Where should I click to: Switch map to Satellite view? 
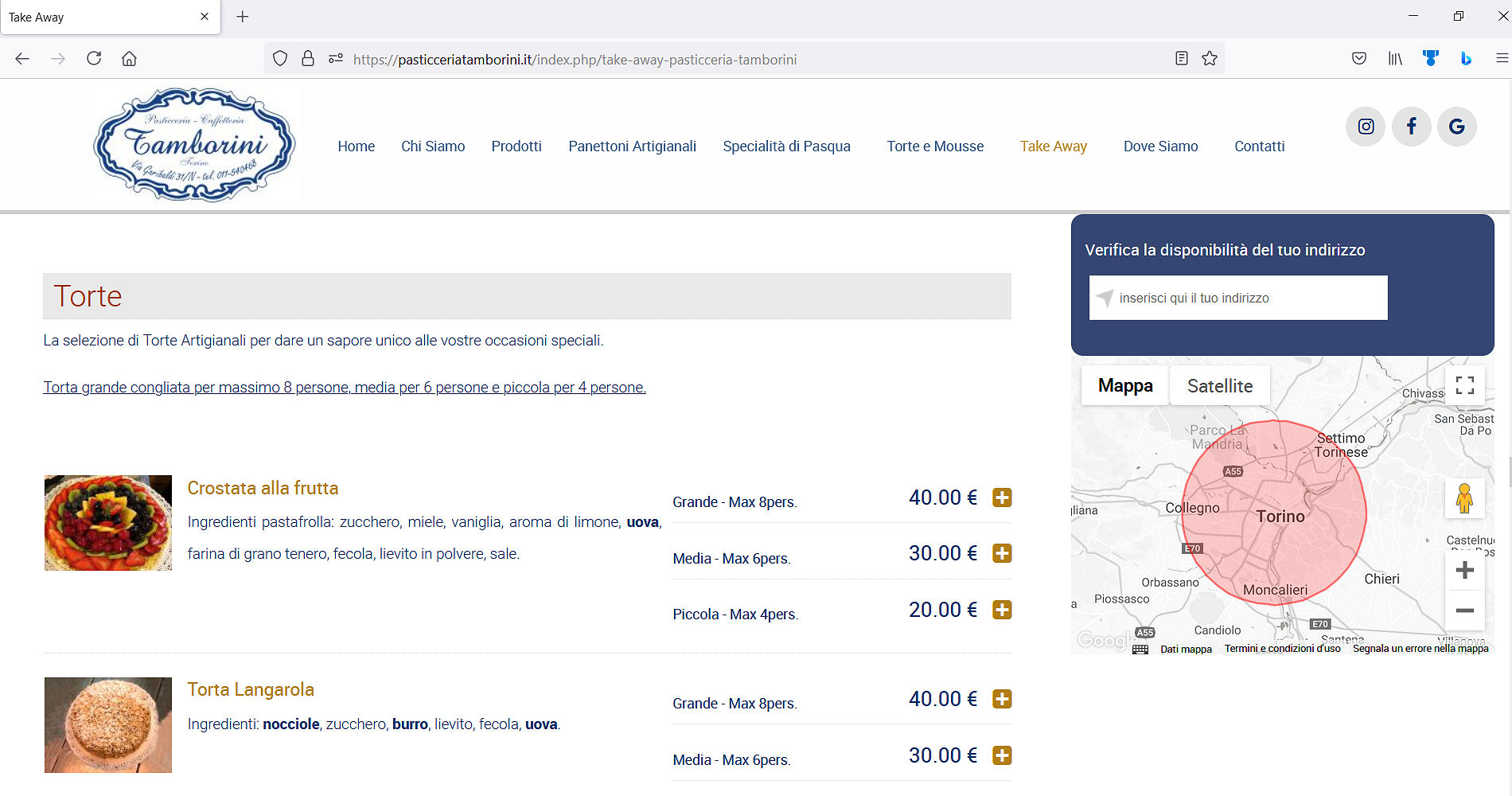pyautogui.click(x=1219, y=386)
